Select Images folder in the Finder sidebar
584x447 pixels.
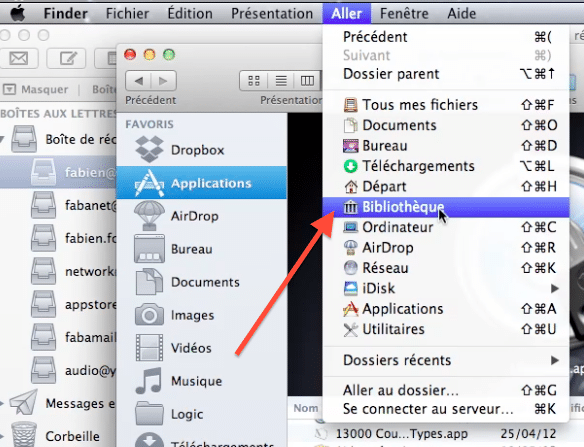coord(201,315)
